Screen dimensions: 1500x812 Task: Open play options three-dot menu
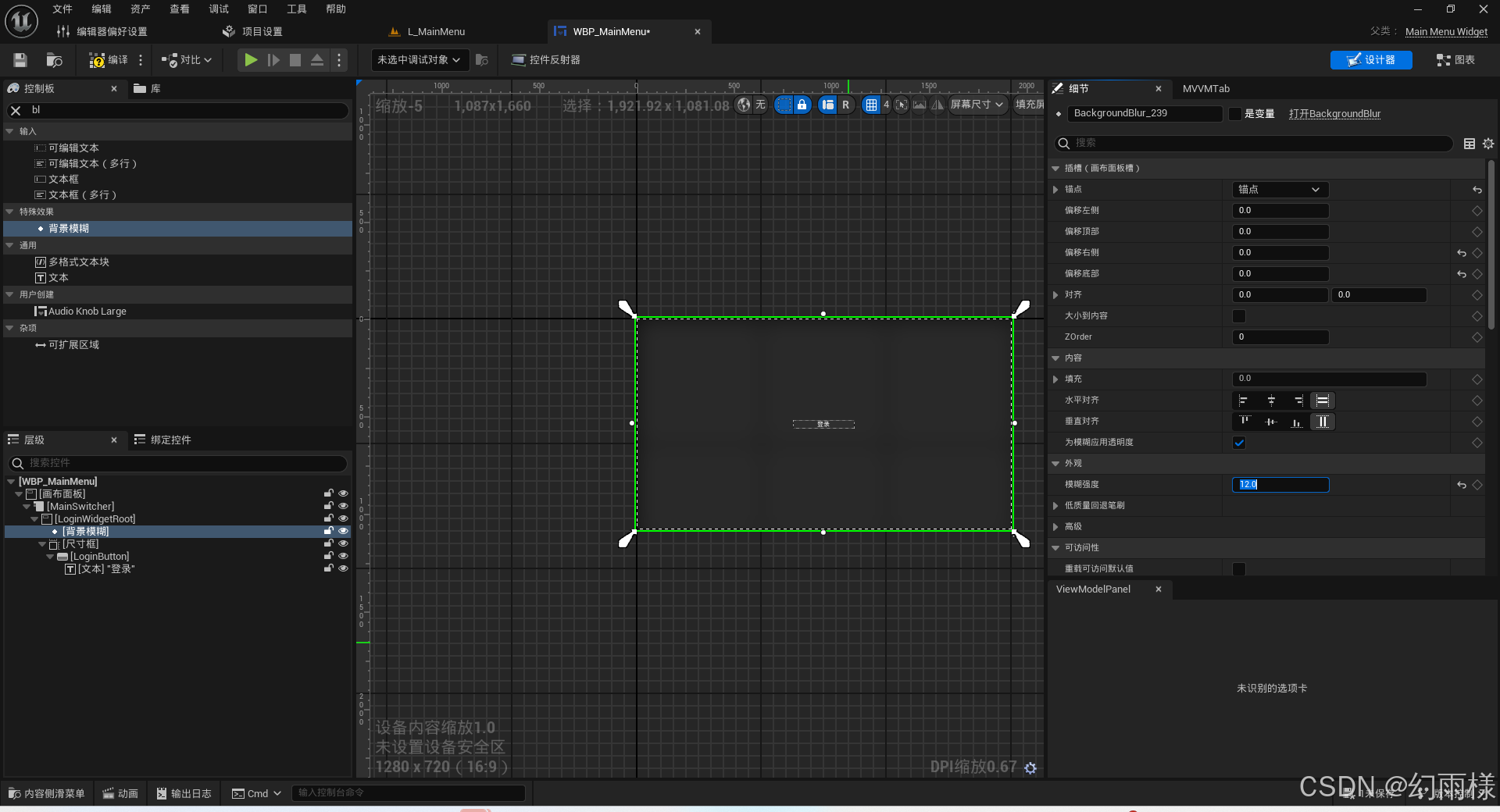(x=338, y=60)
